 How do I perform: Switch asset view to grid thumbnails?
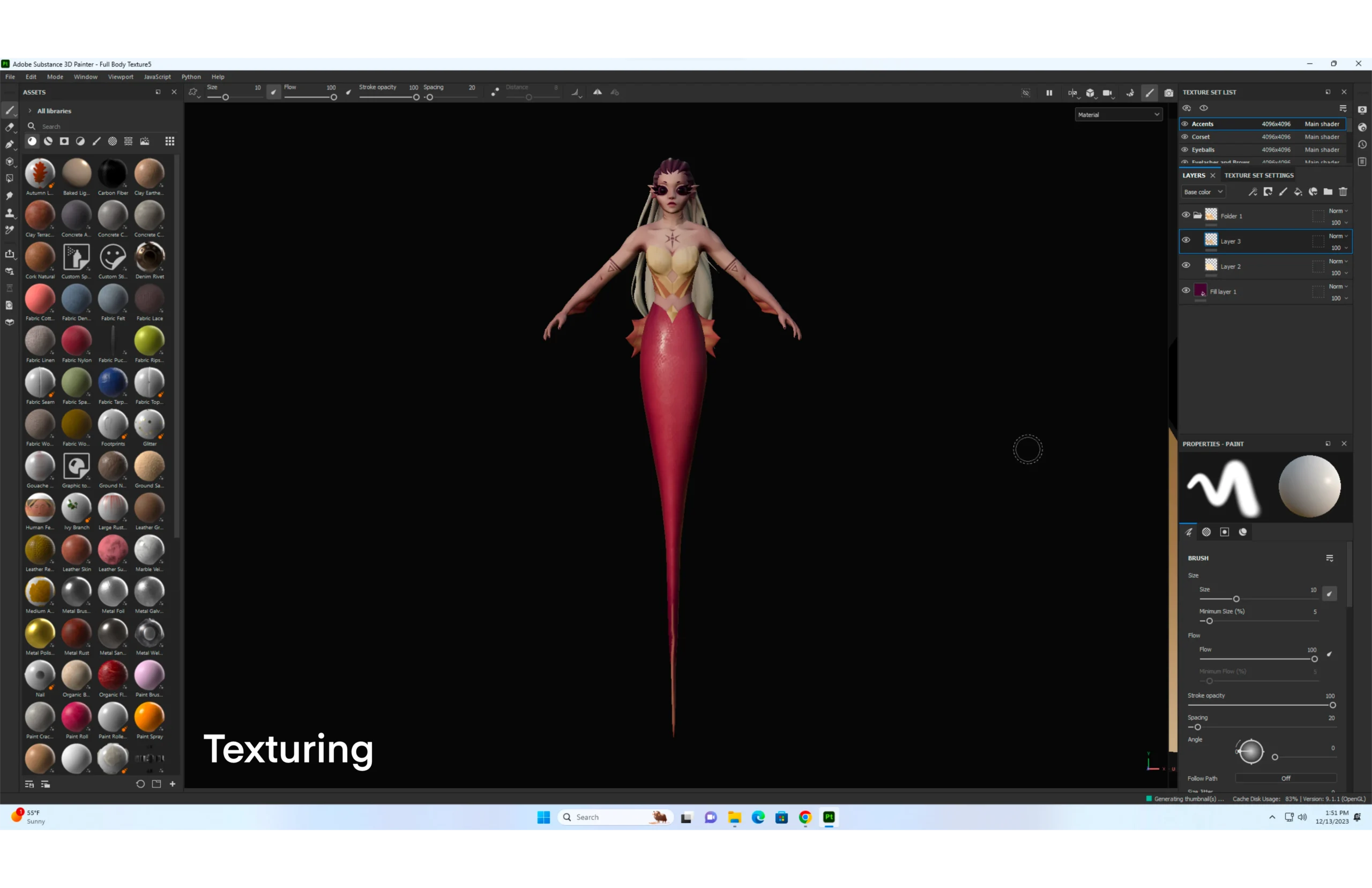(x=170, y=141)
